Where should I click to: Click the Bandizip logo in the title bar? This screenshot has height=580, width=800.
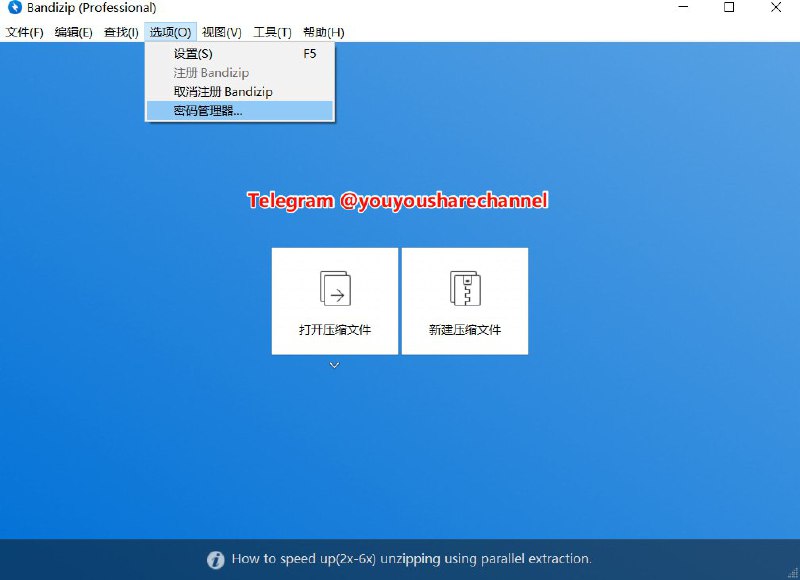[x=12, y=8]
